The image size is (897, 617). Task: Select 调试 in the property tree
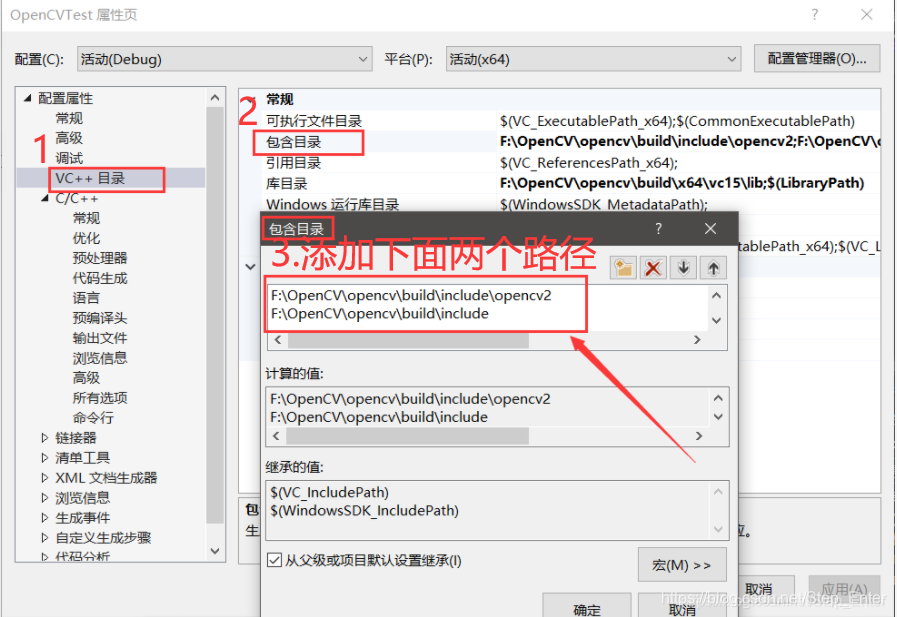click(69, 158)
